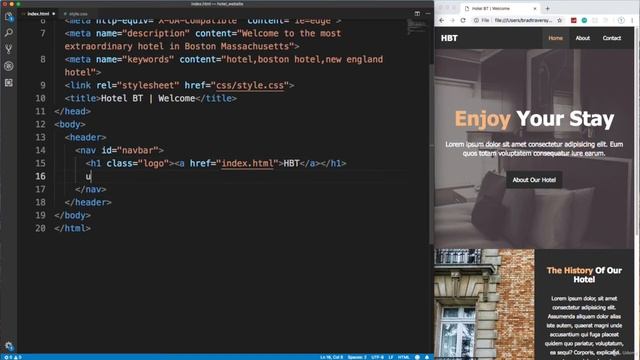
Task: Change language mode via HTML status item
Action: [x=404, y=357]
